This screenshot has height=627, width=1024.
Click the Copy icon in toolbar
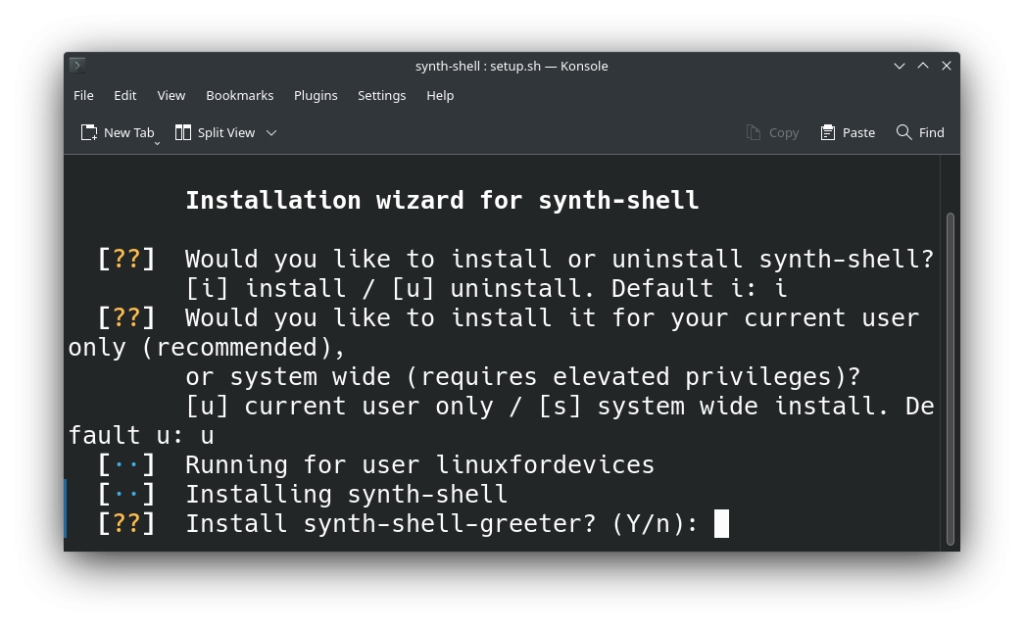point(753,133)
